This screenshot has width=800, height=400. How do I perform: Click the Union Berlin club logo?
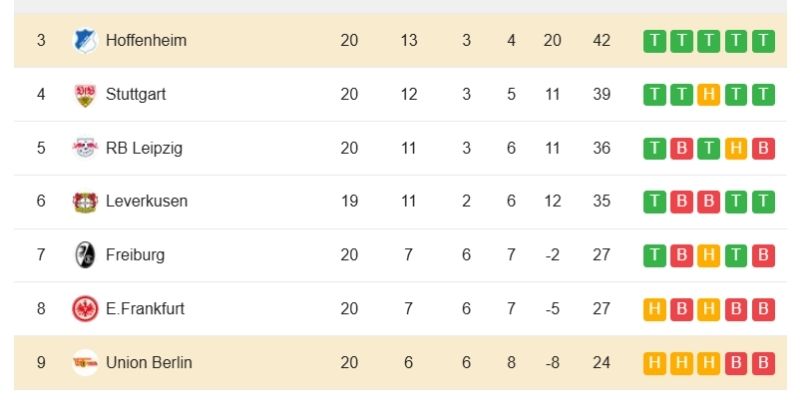[x=85, y=363]
